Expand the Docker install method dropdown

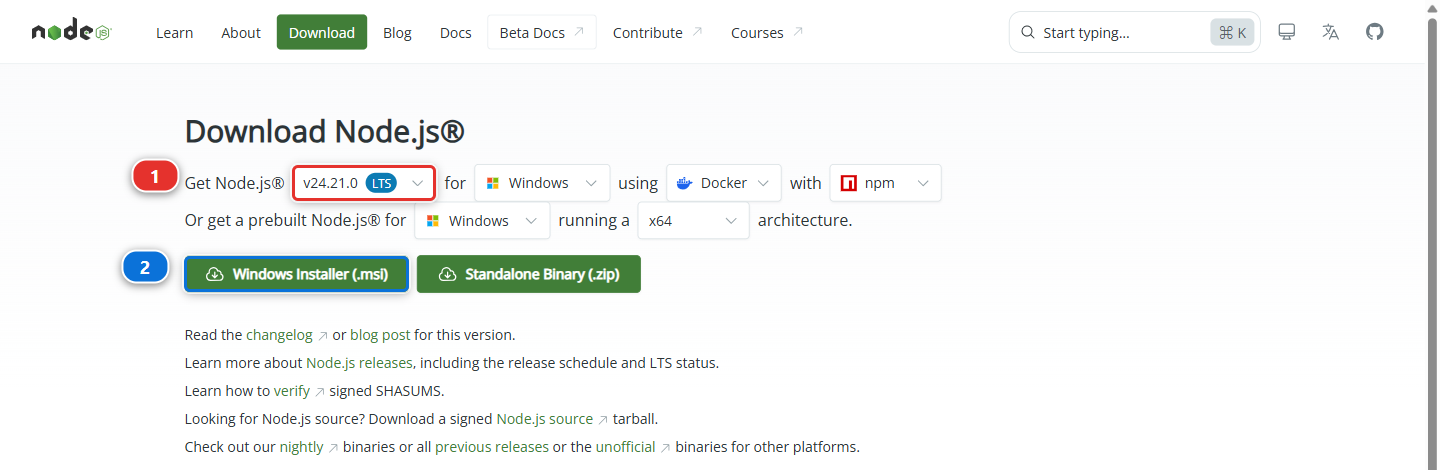[724, 183]
